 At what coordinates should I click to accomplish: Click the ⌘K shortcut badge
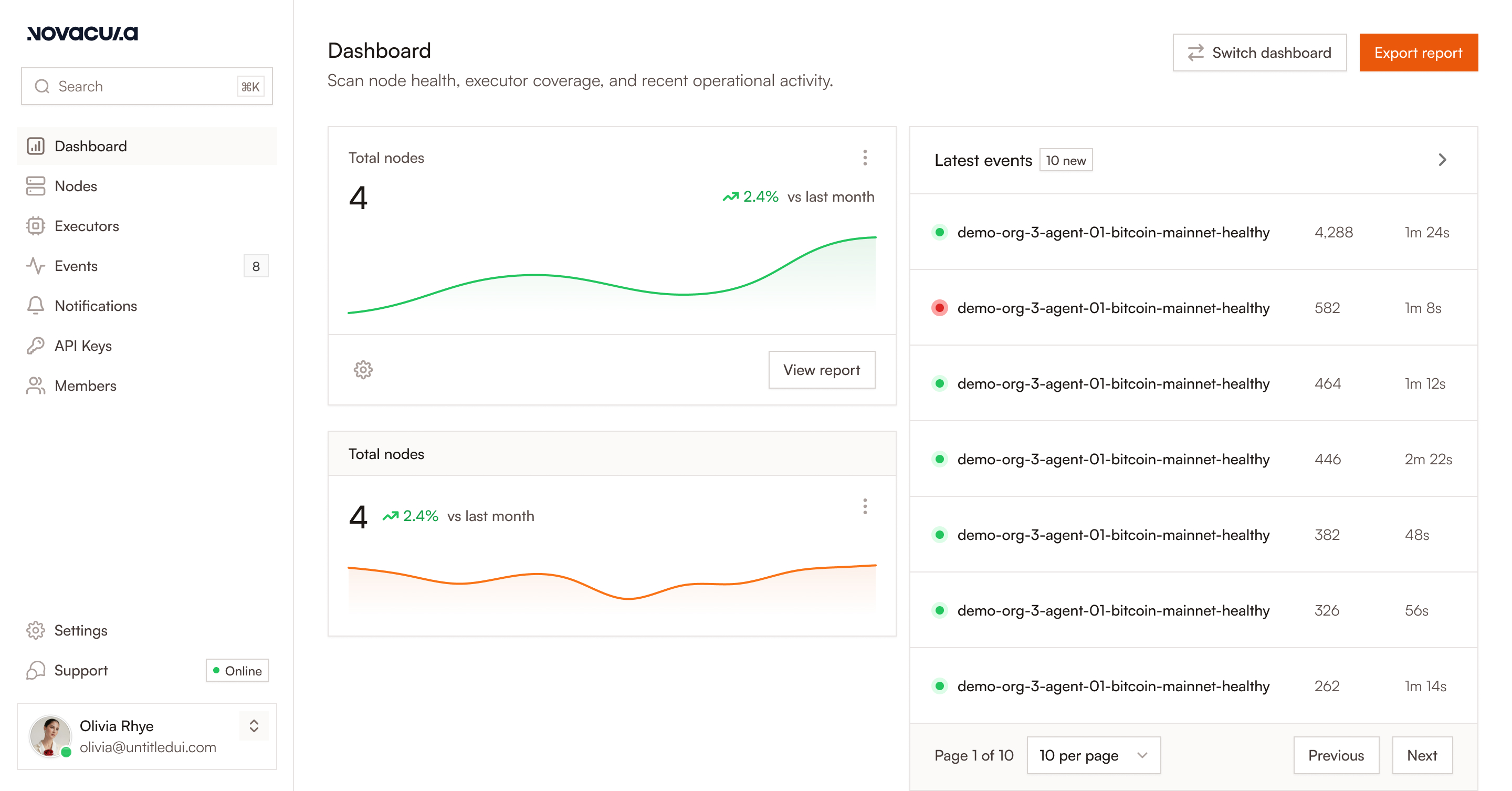point(250,87)
